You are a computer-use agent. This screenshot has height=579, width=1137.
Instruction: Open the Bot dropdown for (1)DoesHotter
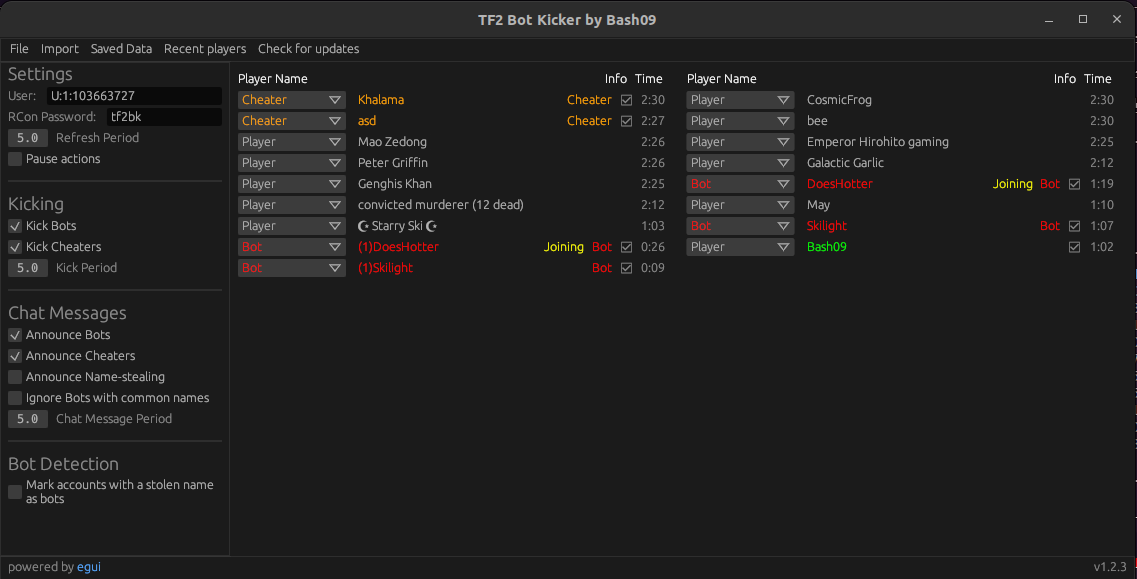click(292, 247)
